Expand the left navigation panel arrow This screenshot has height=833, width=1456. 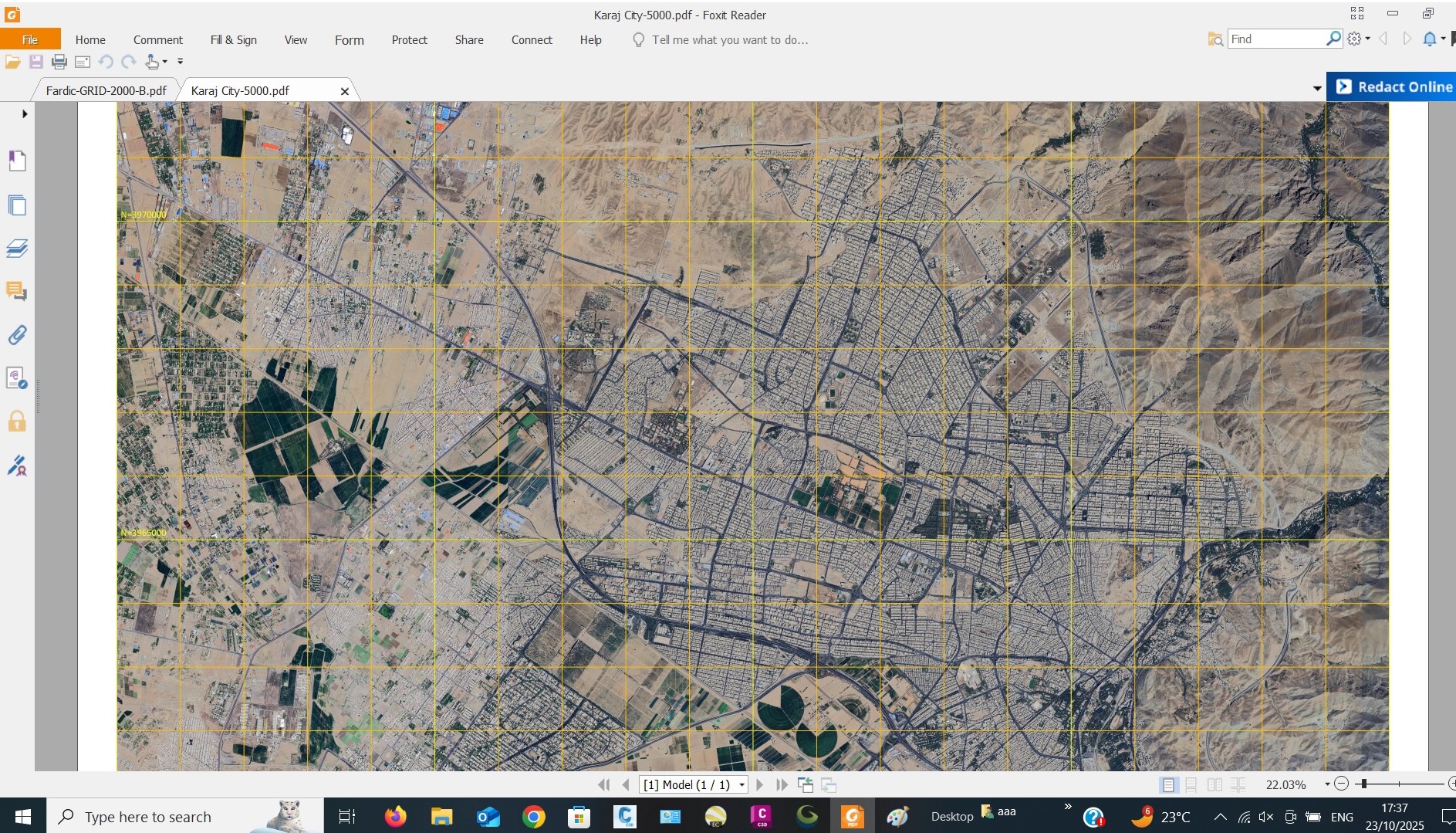coord(25,114)
